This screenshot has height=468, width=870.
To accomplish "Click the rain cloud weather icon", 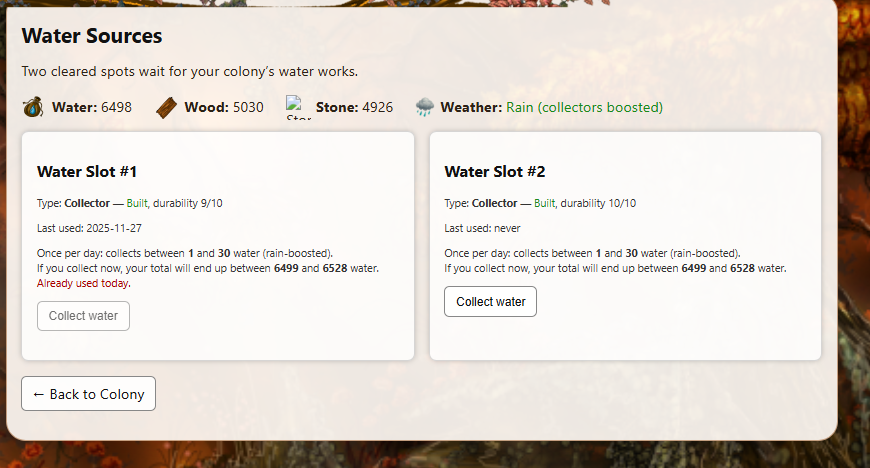I will [x=425, y=107].
